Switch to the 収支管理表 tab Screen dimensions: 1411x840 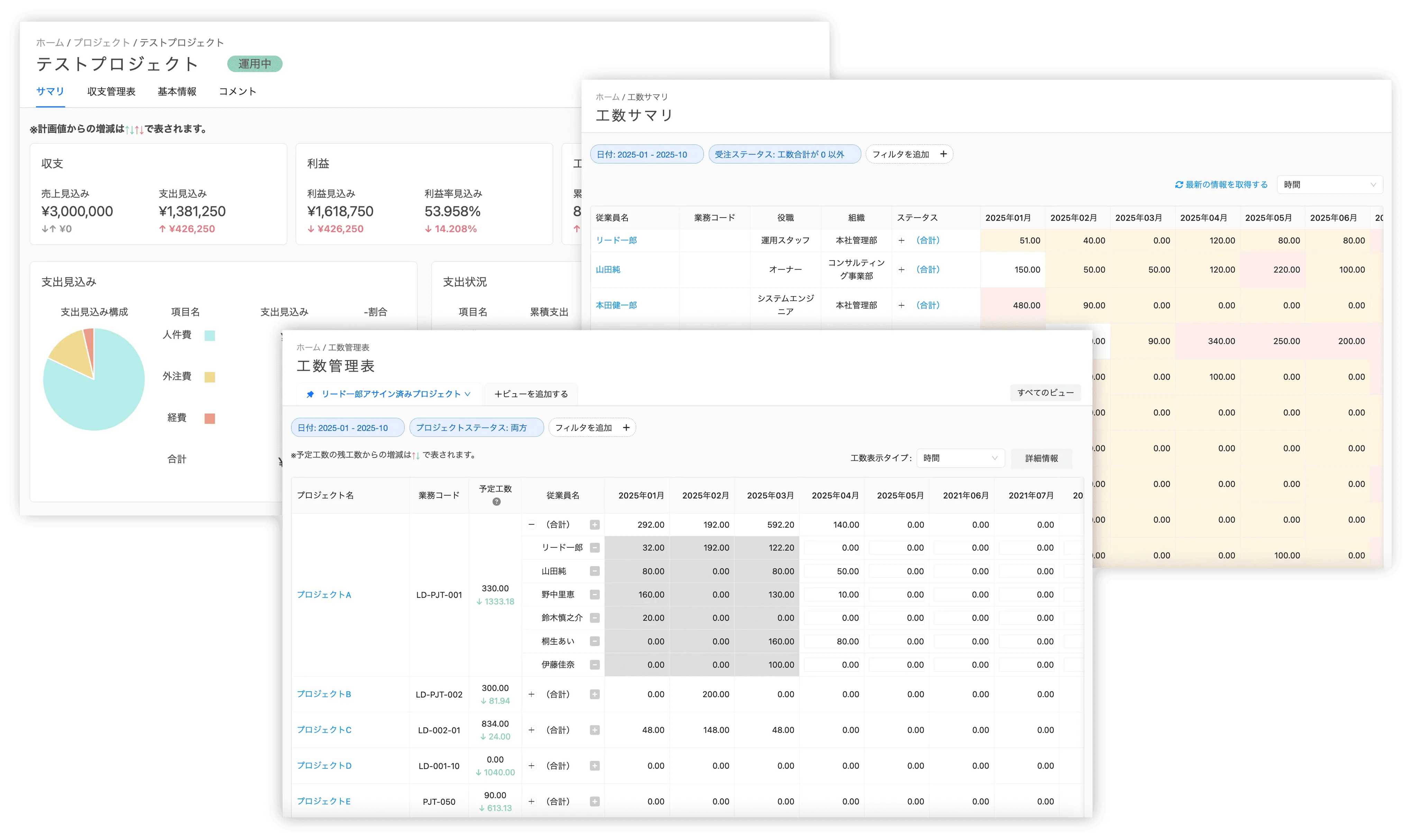coord(111,92)
